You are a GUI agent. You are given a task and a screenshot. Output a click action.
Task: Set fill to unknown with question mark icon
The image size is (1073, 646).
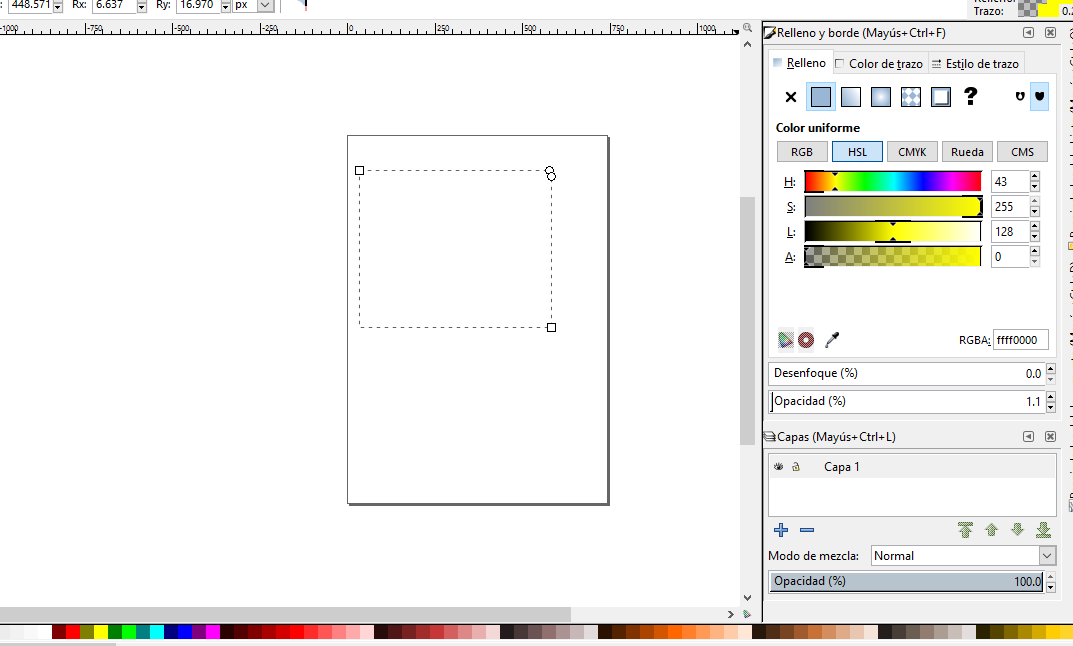[968, 96]
